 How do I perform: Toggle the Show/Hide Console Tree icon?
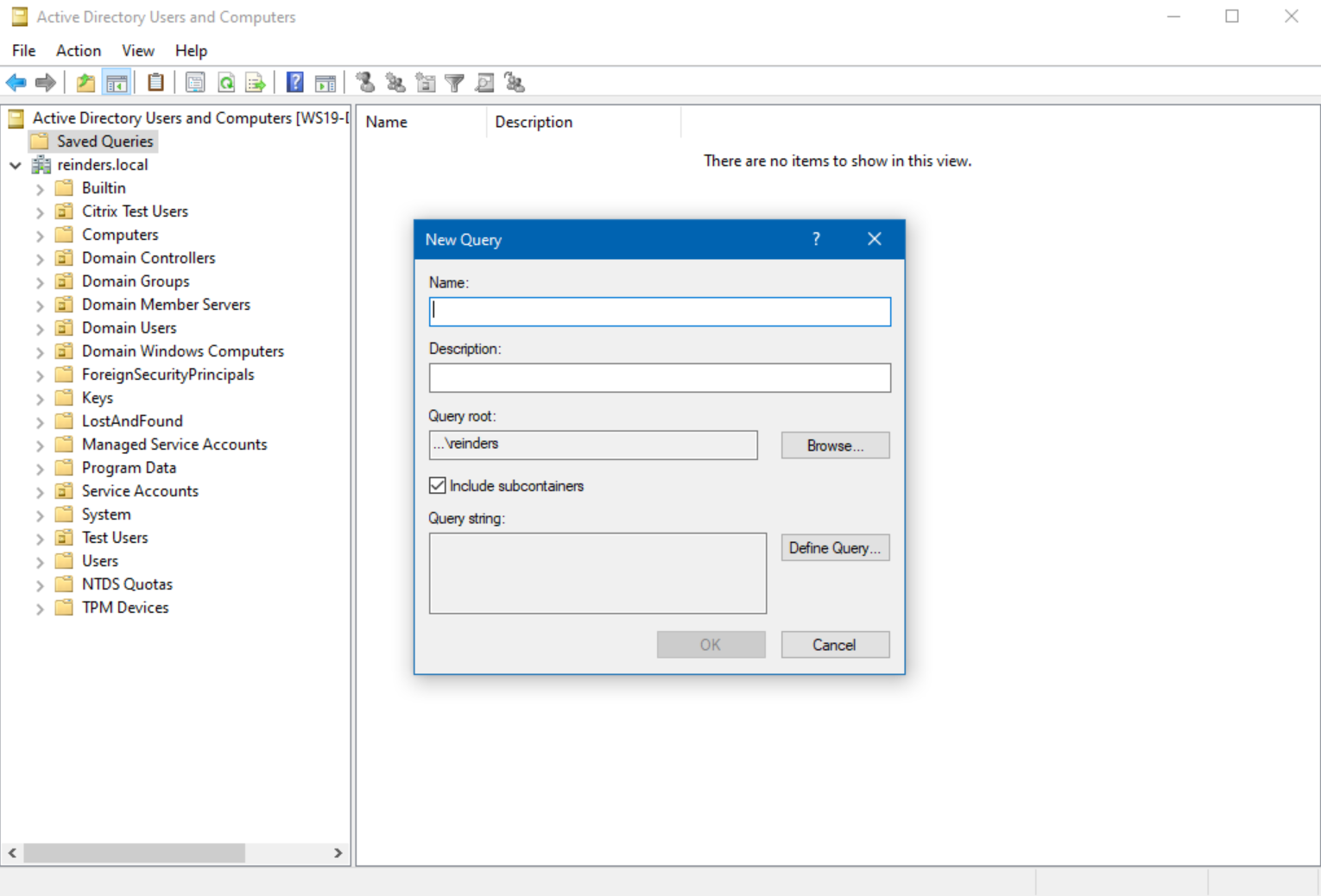[x=117, y=83]
